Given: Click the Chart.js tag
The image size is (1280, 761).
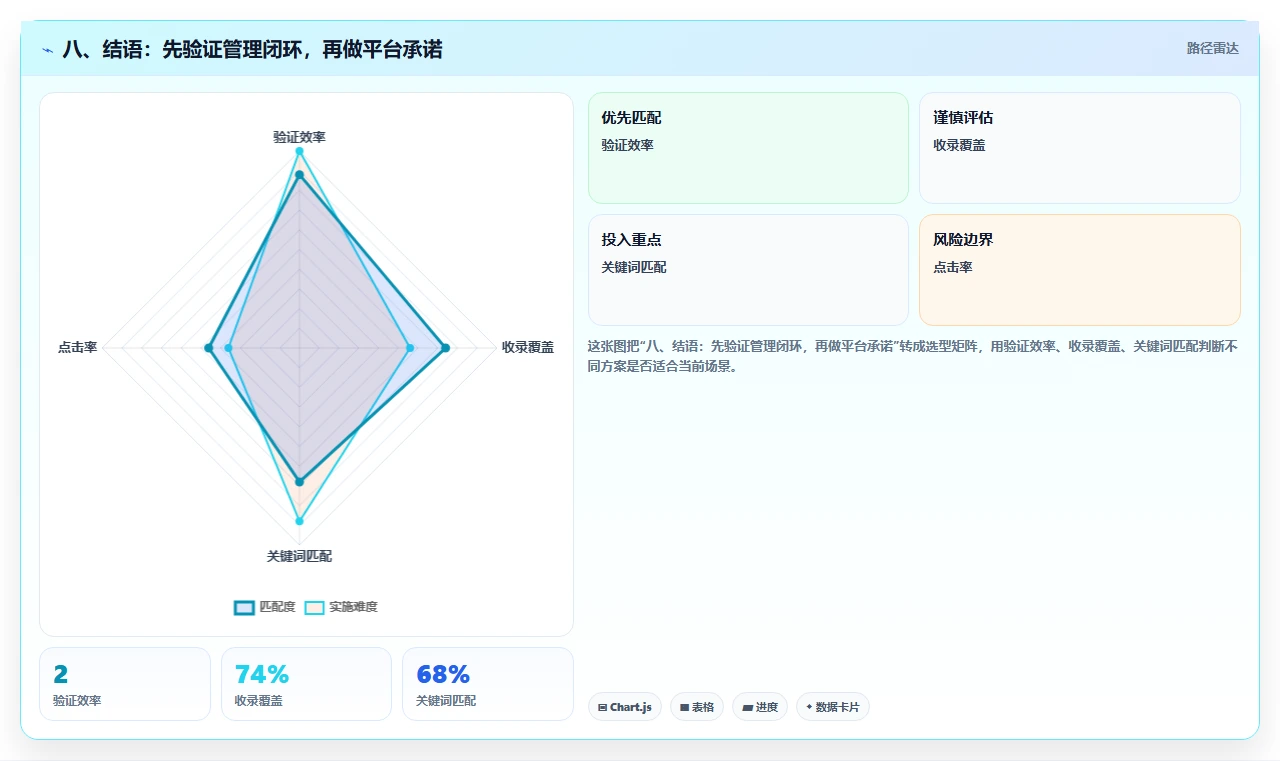Looking at the screenshot, I should 624,707.
